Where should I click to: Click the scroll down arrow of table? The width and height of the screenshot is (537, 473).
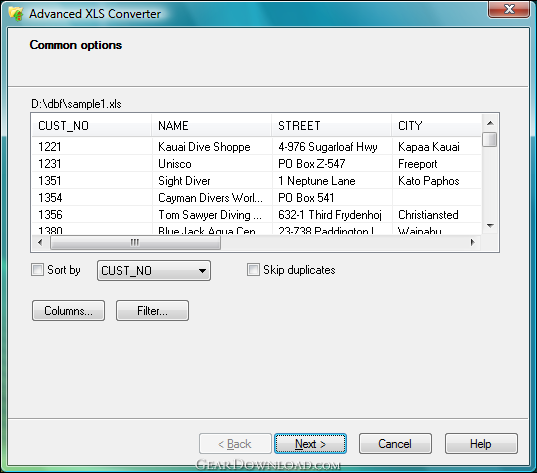(490, 226)
